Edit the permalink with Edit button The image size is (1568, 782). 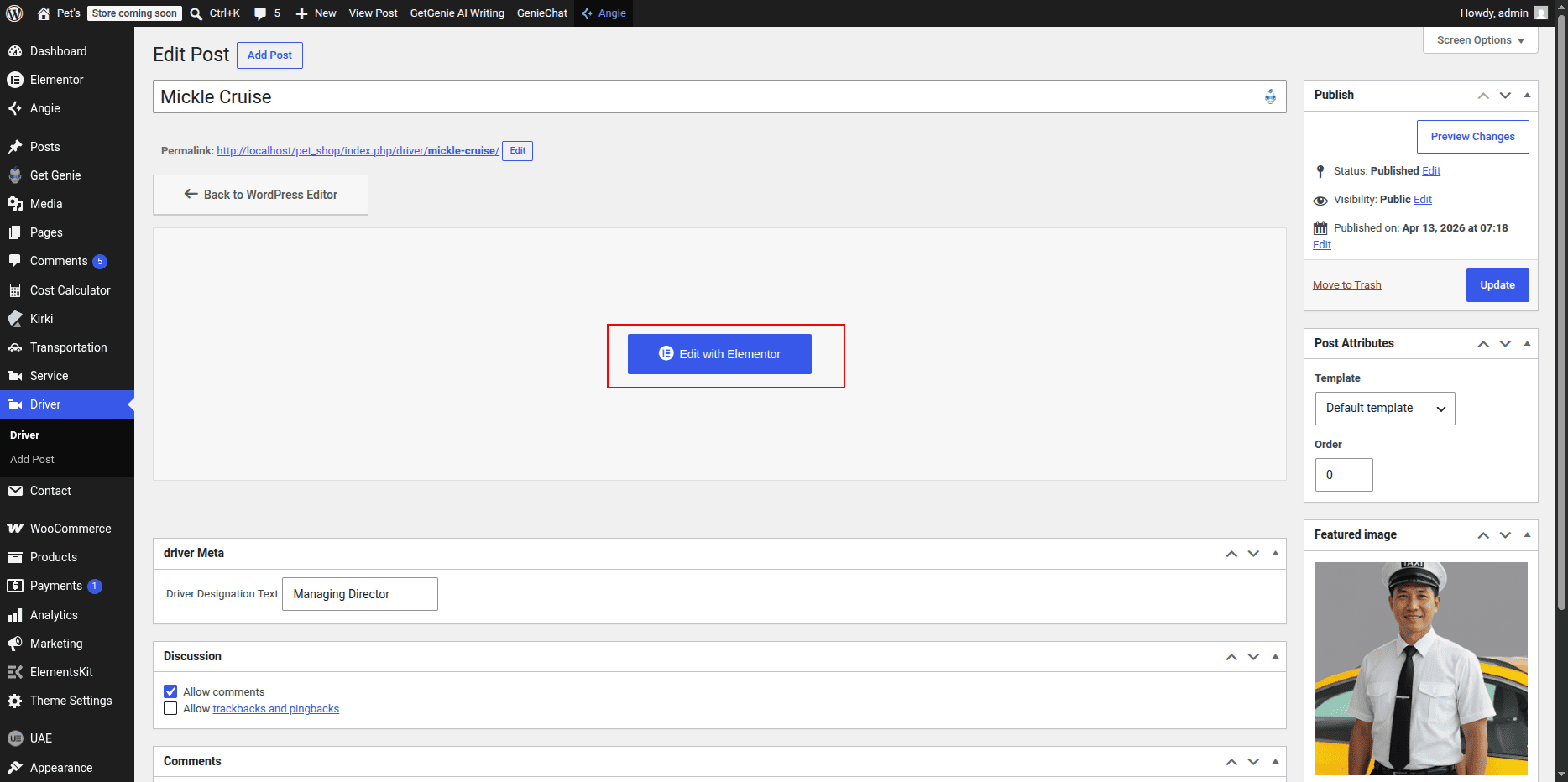(518, 151)
